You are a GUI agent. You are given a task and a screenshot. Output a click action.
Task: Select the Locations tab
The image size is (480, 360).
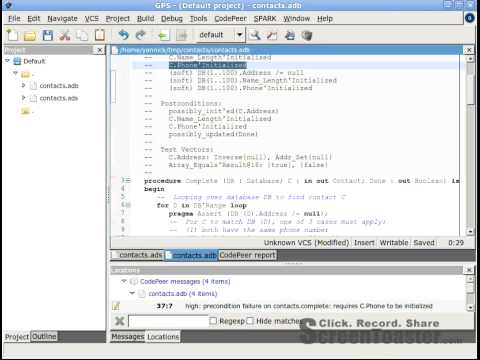(163, 337)
